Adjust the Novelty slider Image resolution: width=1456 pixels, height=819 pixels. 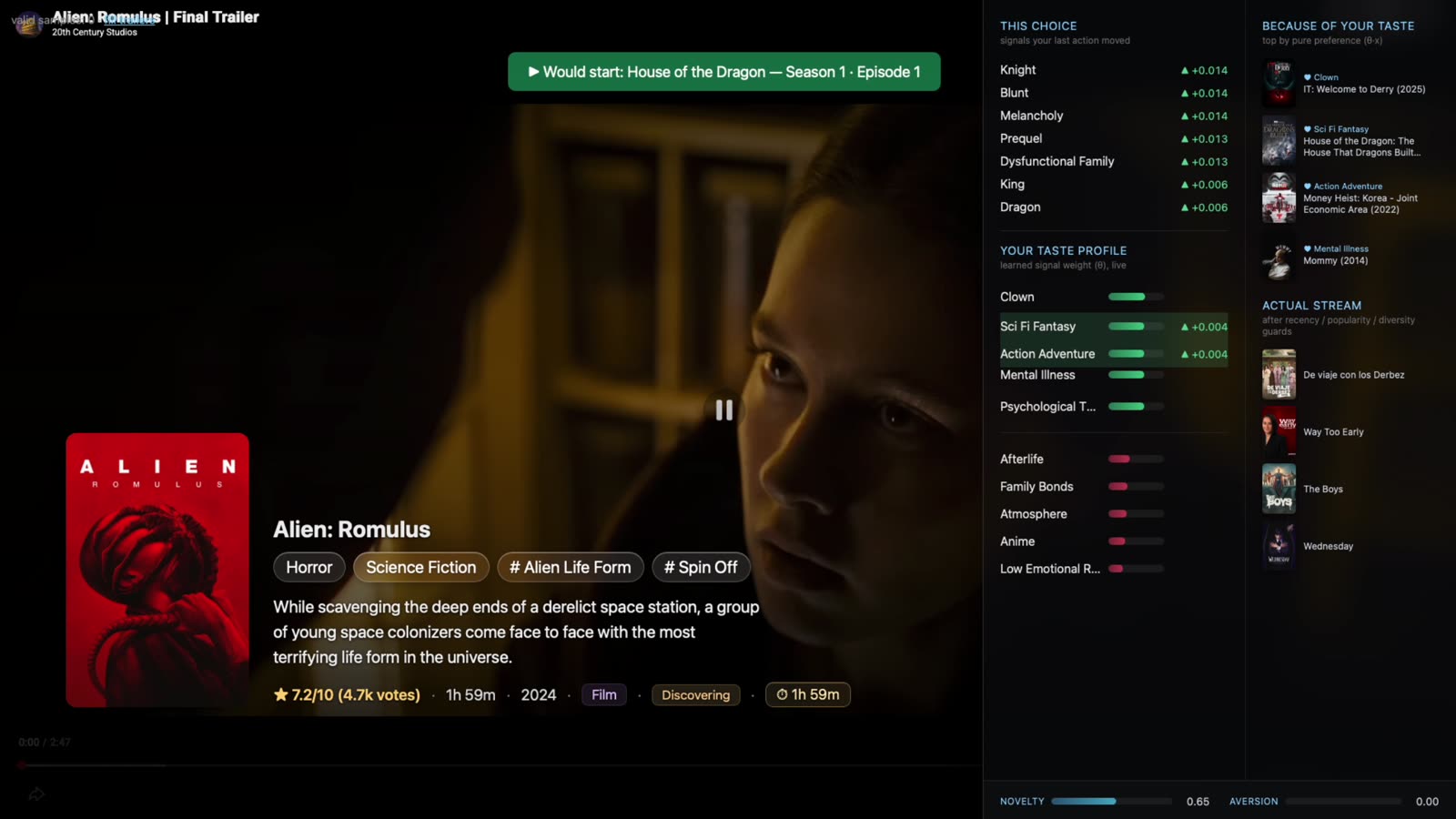(1111, 802)
